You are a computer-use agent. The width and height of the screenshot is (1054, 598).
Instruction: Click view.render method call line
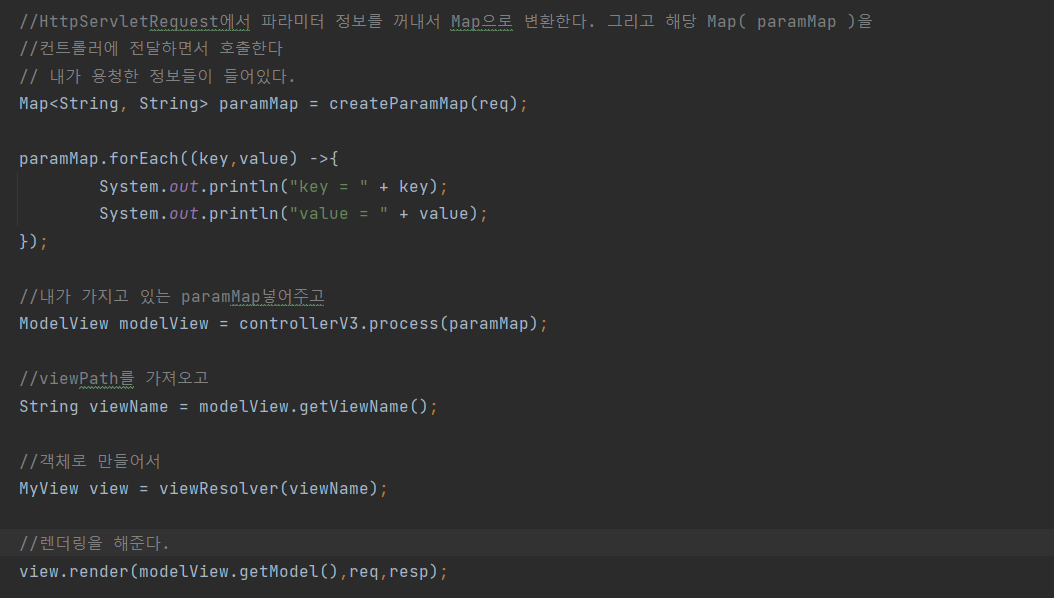[x=233, y=571]
